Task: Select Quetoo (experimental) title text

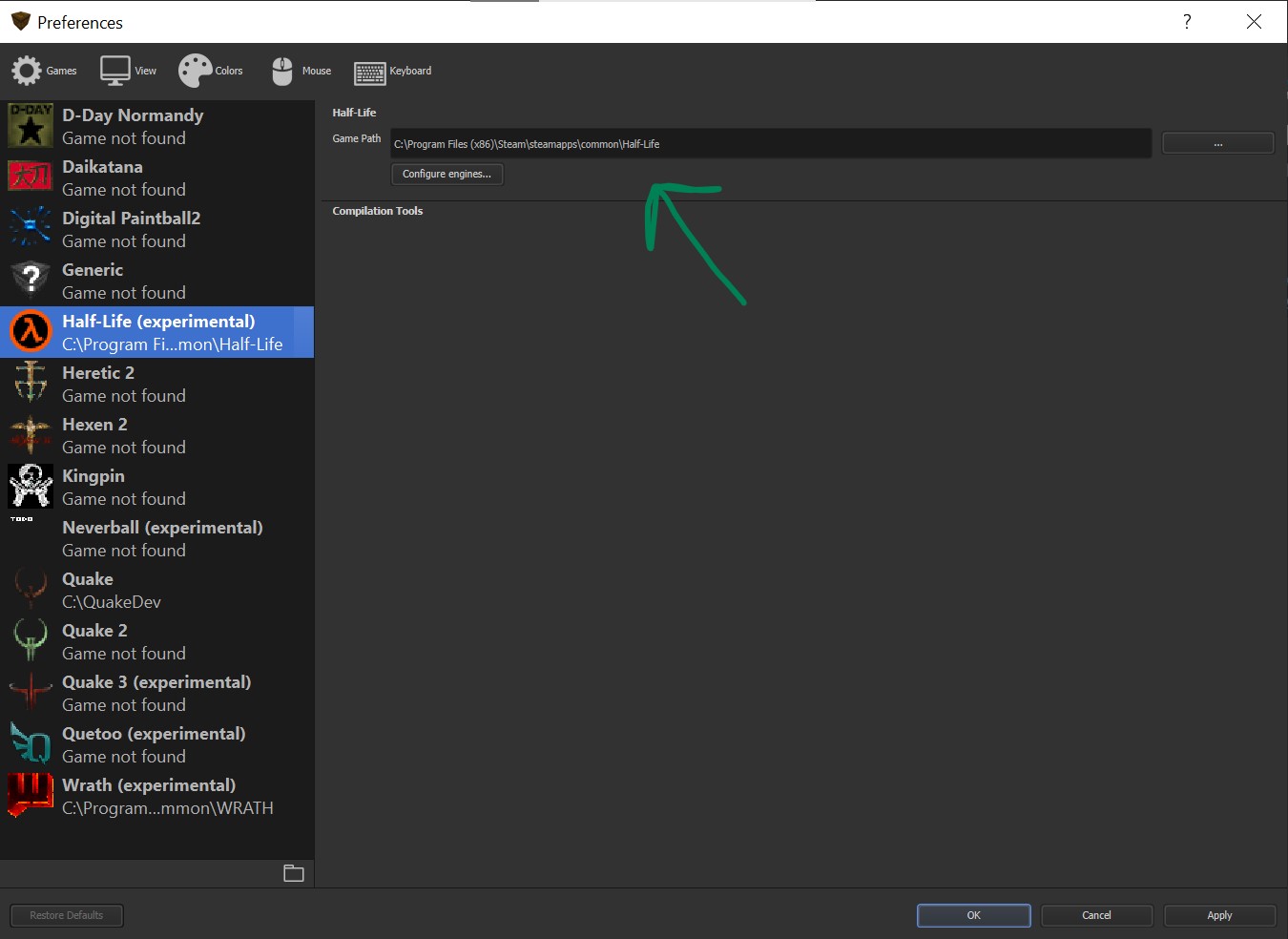Action: tap(154, 734)
